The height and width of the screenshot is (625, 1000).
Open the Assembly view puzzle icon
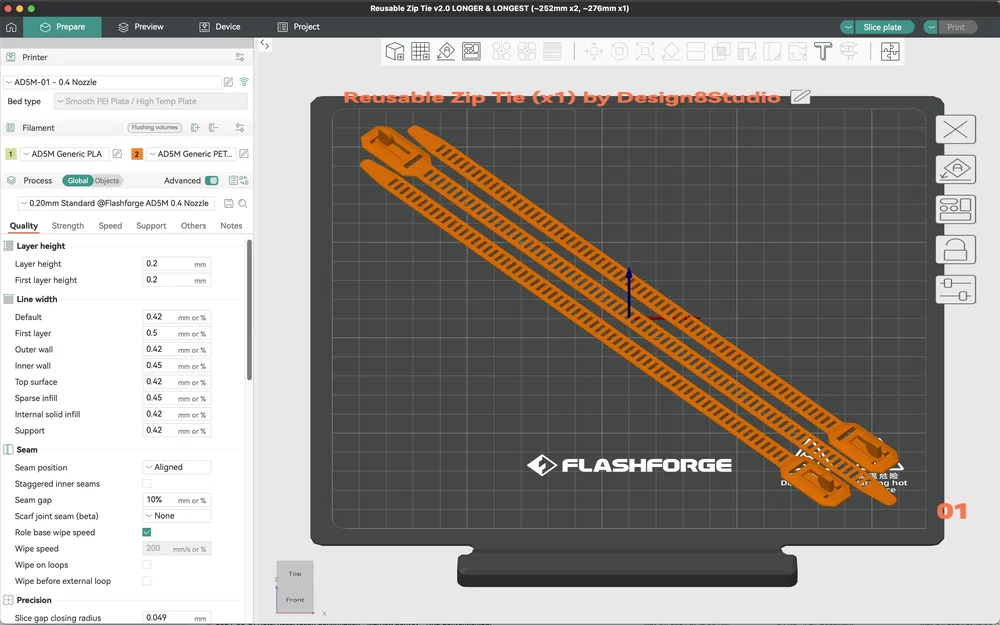[x=890, y=51]
